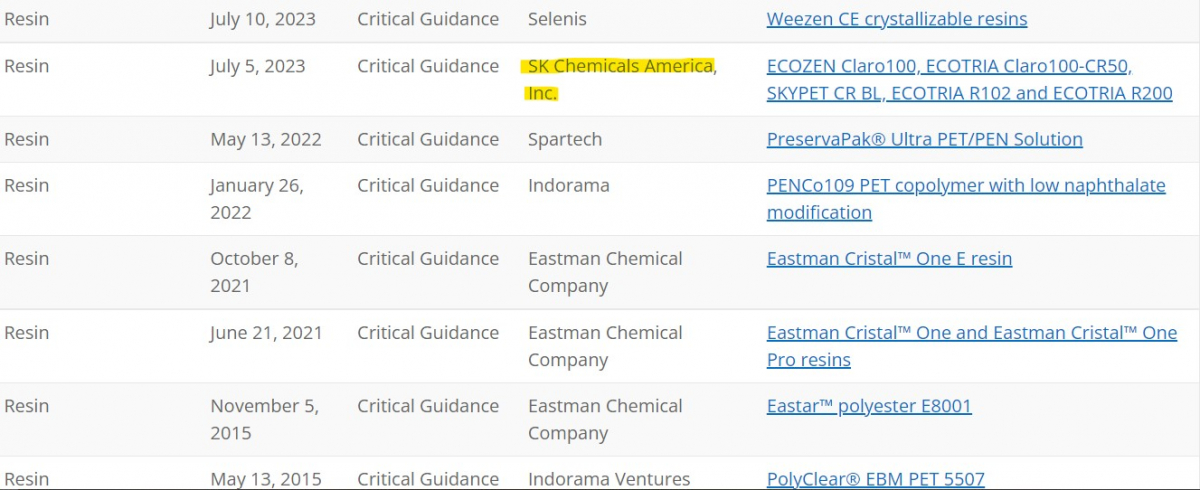Screen dimensions: 1200x490
Task: Click the highlighted SK Chemicals America text
Action: click(620, 67)
